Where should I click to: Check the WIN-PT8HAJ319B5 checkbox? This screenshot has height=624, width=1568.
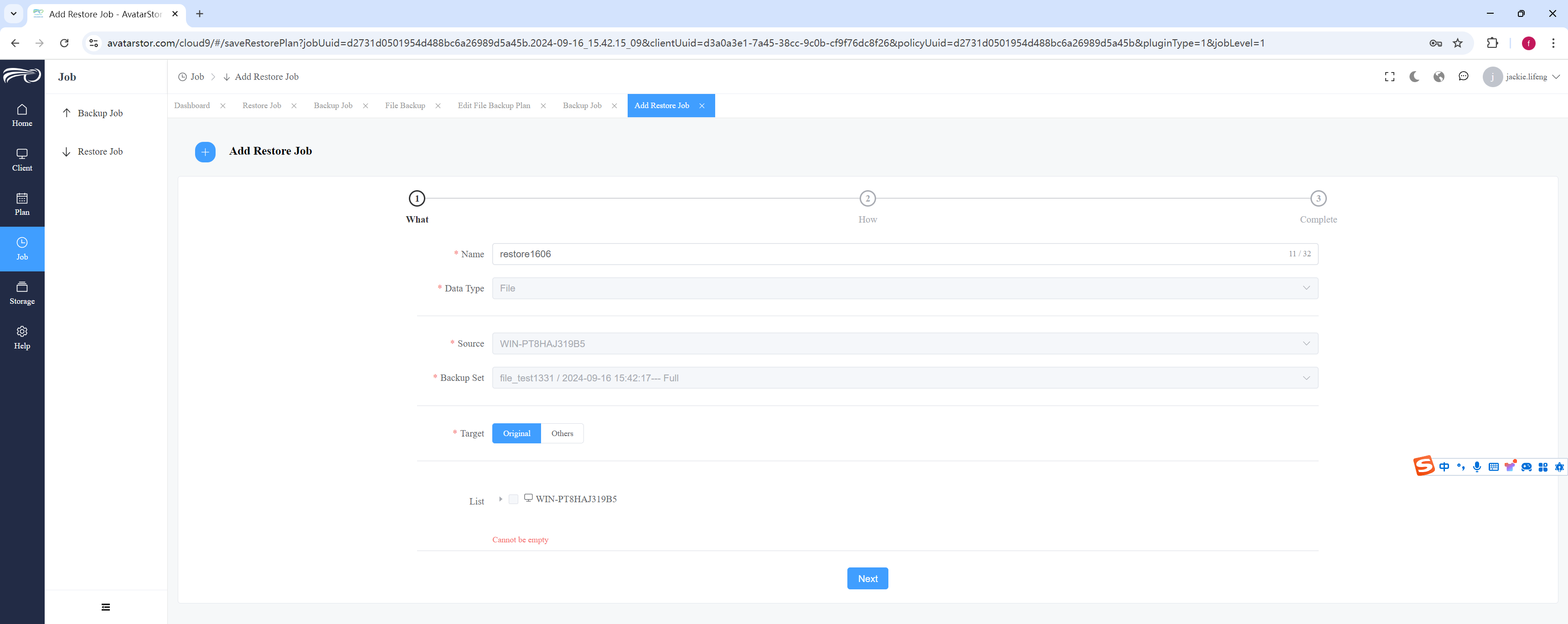coord(513,499)
